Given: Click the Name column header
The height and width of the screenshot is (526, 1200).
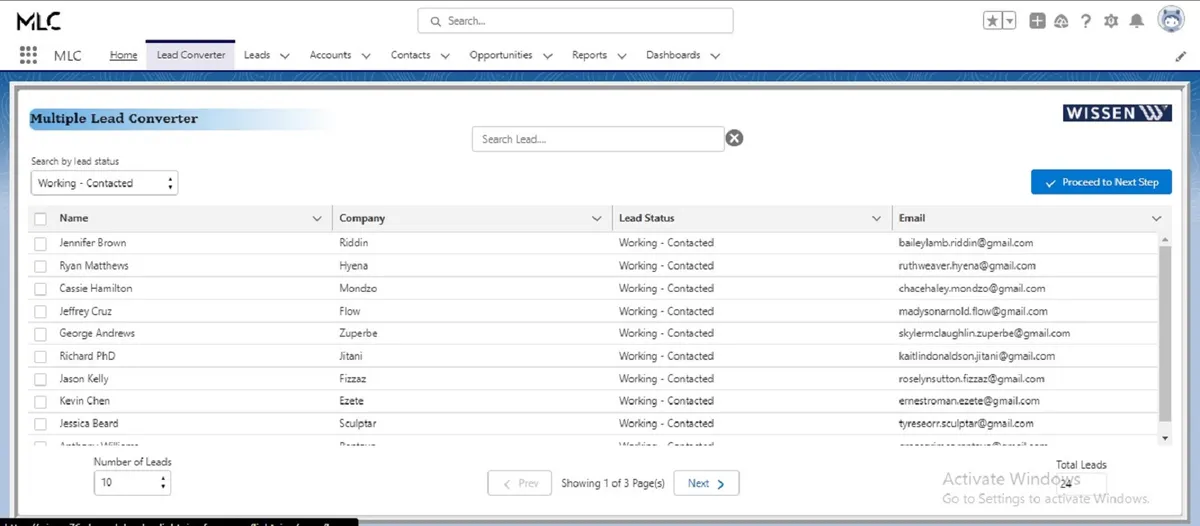Looking at the screenshot, I should (182, 218).
